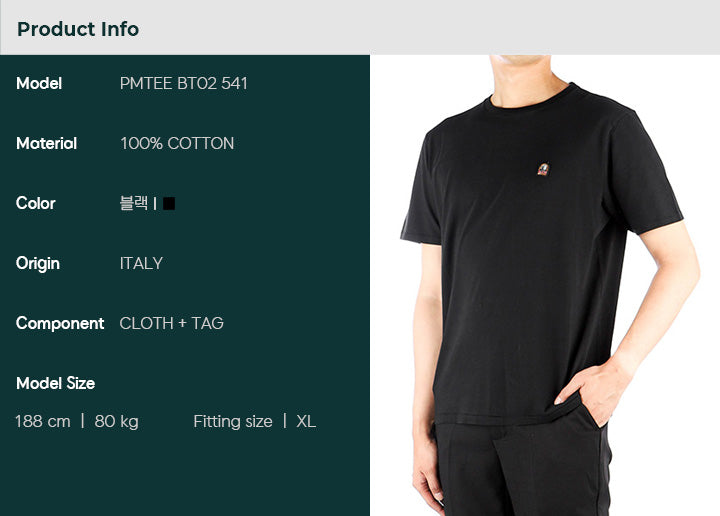Select the Product Info header title
The image size is (720, 516).
78,29
